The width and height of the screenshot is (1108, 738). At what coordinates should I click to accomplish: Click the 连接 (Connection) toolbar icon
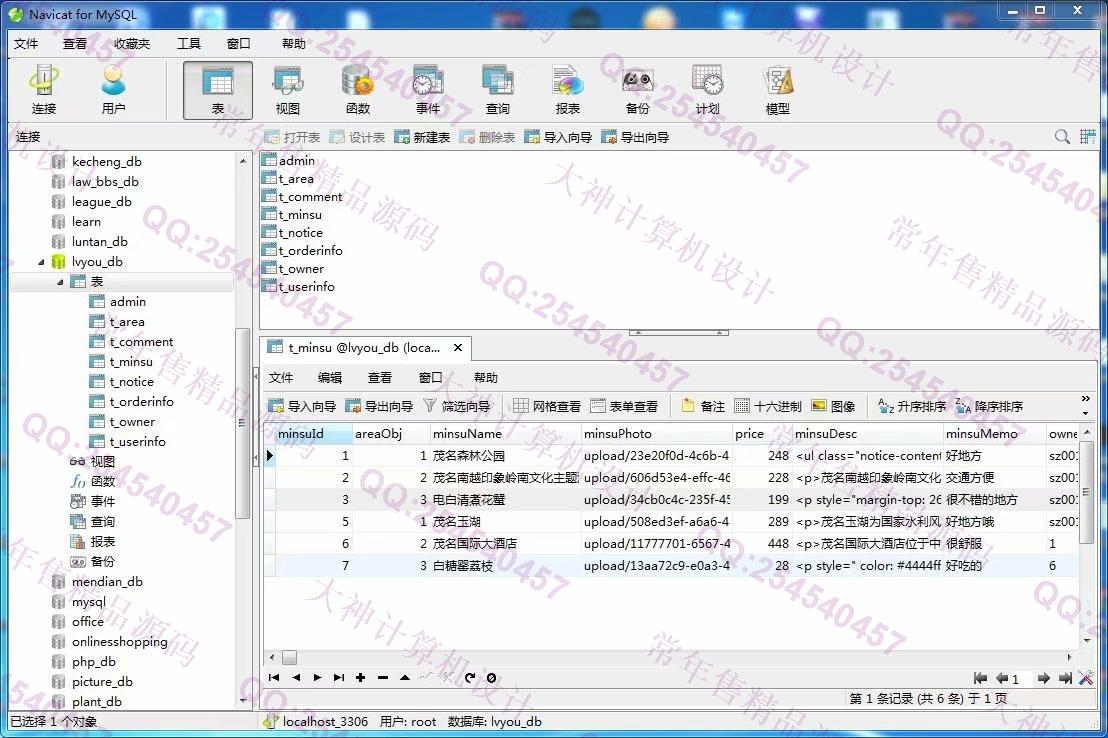[x=43, y=90]
